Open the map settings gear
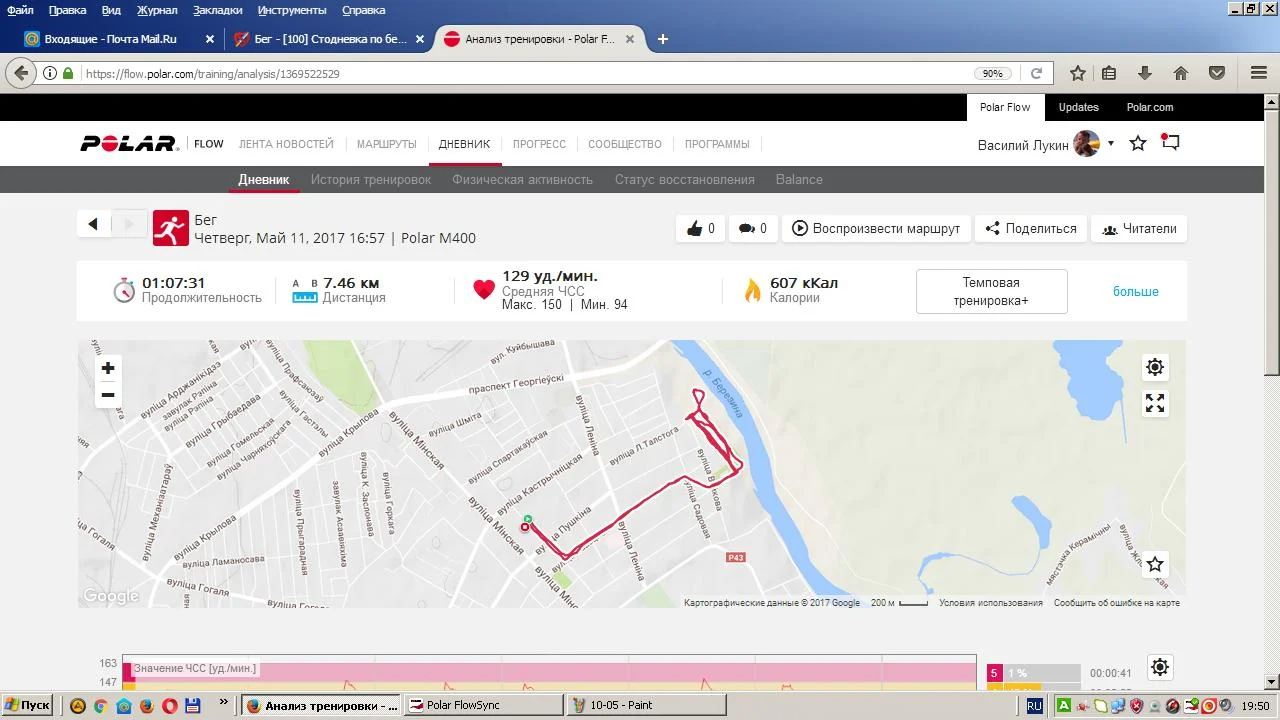1280x720 pixels. tap(1155, 367)
